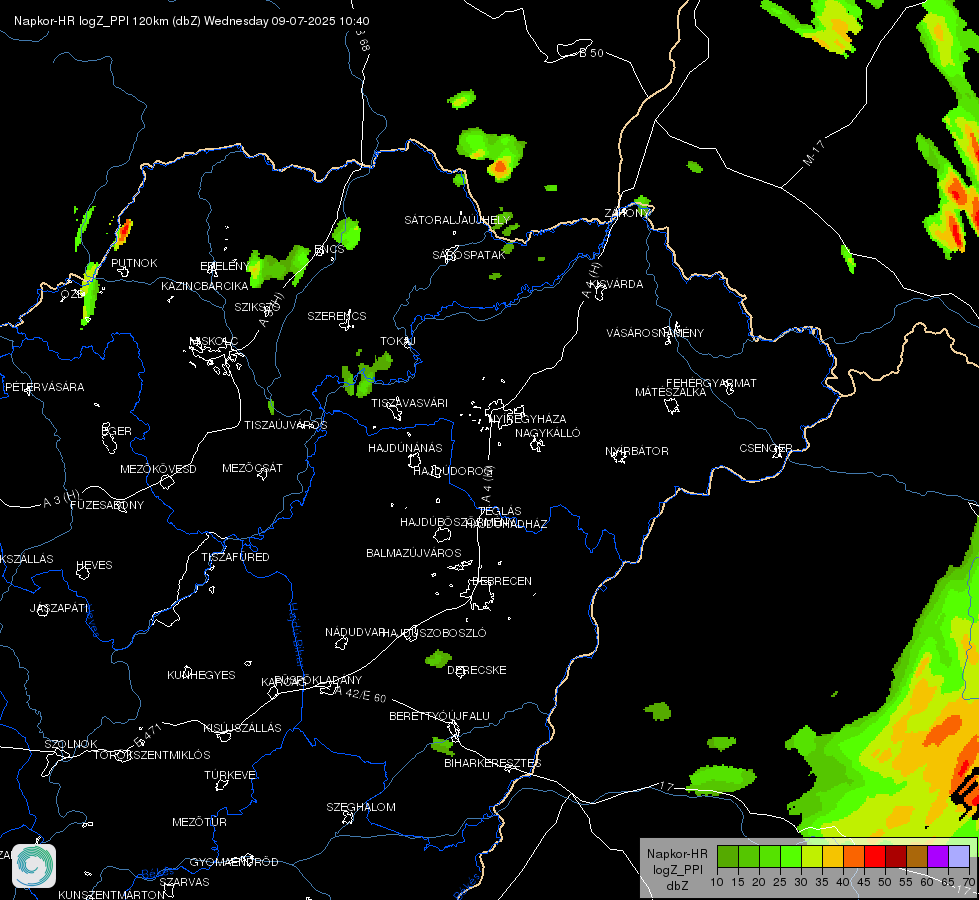
Task: Click the HAJDUNANAS label
Action: (405, 448)
